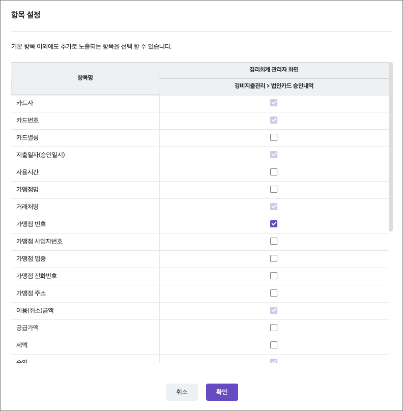This screenshot has width=403, height=411.
Task: Click the 법인카드 승인내역 column header
Action: pos(274,86)
